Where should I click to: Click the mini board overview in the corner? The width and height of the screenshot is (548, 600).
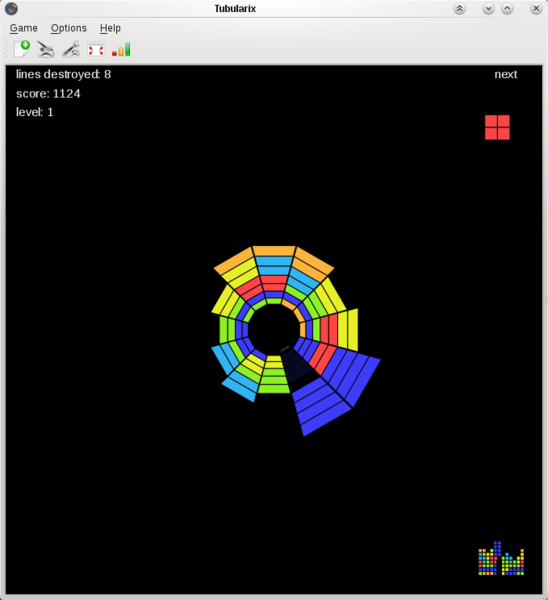point(501,558)
